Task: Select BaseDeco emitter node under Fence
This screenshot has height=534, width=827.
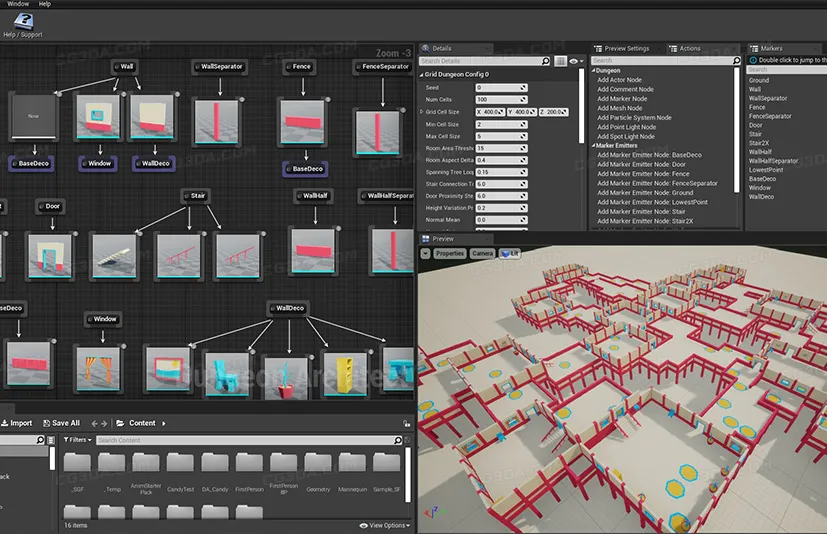Action: 305,169
